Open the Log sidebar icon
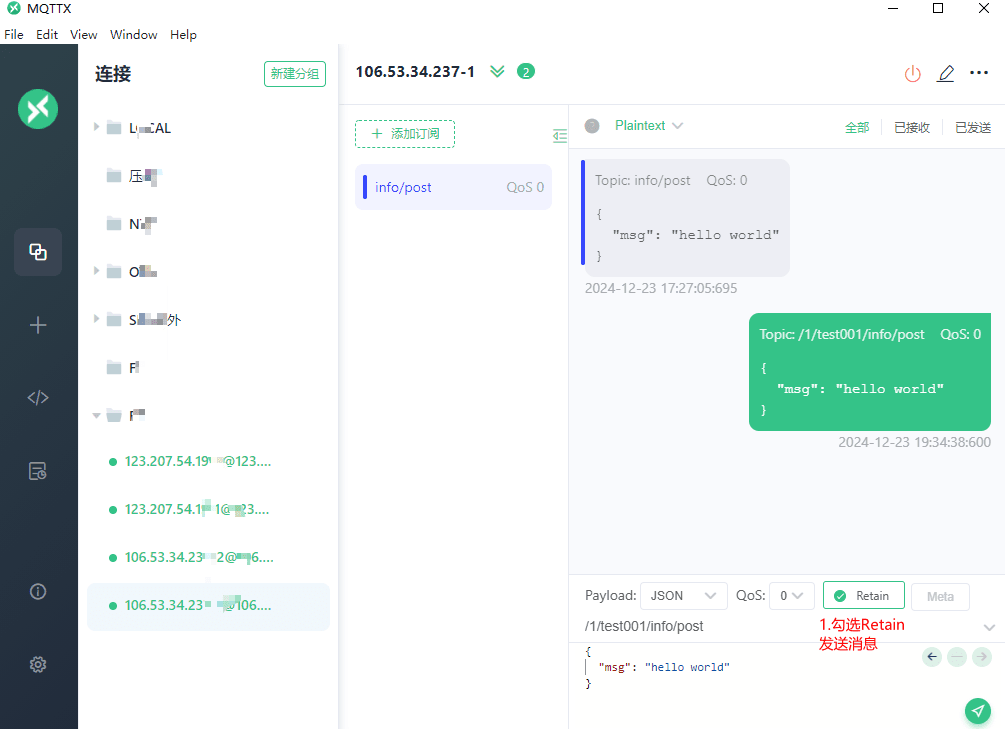This screenshot has height=729, width=1005. pyautogui.click(x=38, y=471)
